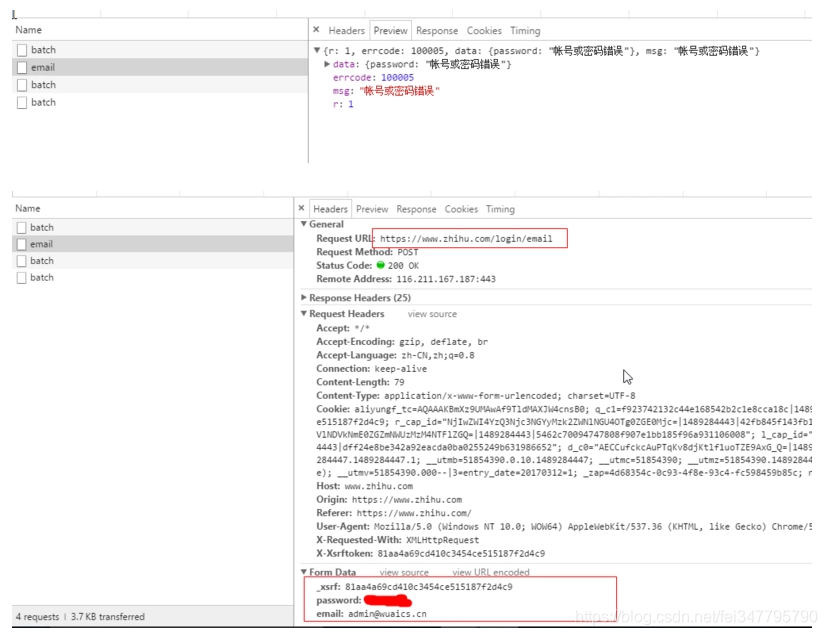Click the green status code indicator dot
827x635 pixels.
(380, 265)
